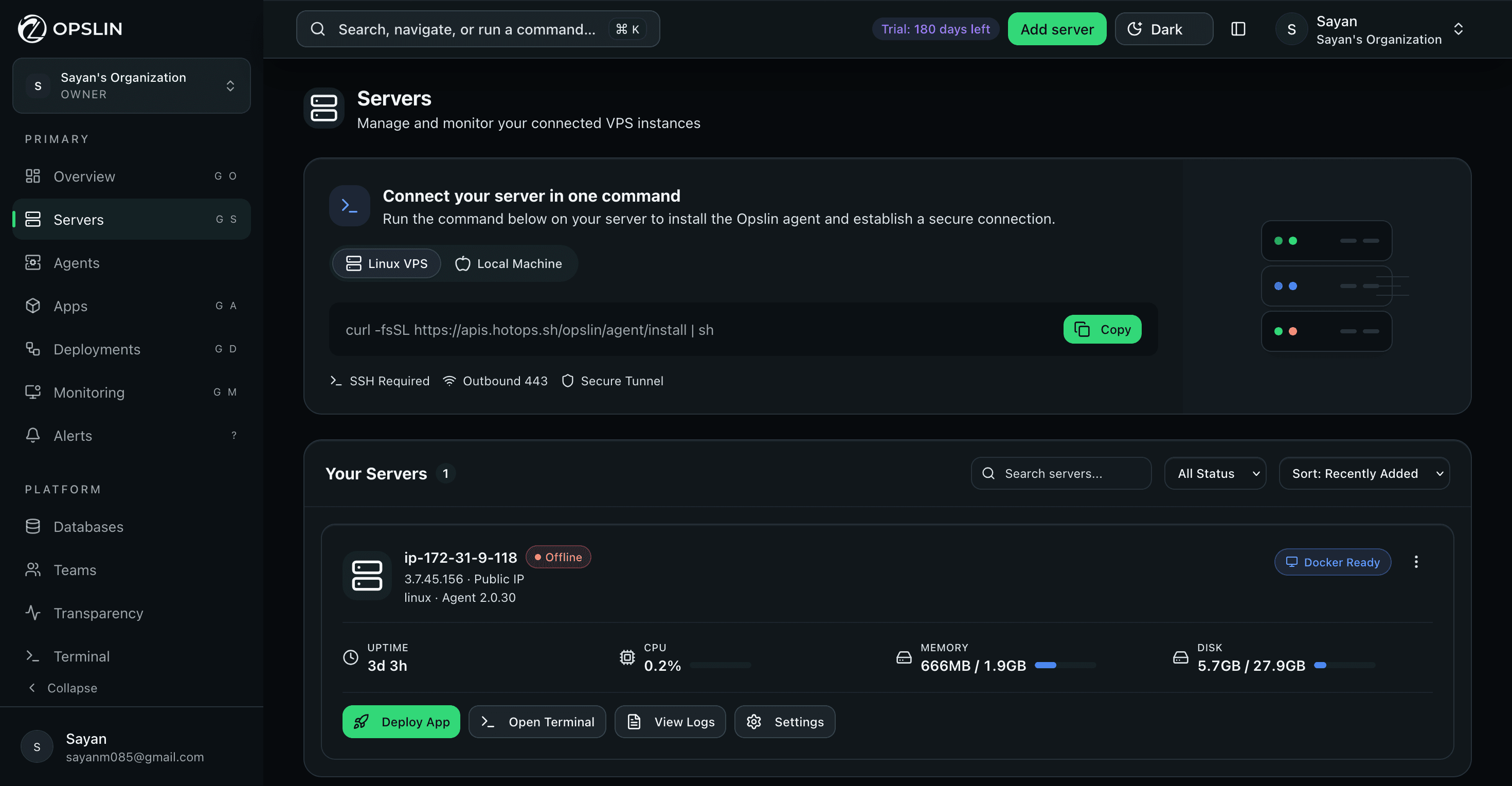
Task: Click the gear icon on Settings button
Action: click(x=753, y=721)
